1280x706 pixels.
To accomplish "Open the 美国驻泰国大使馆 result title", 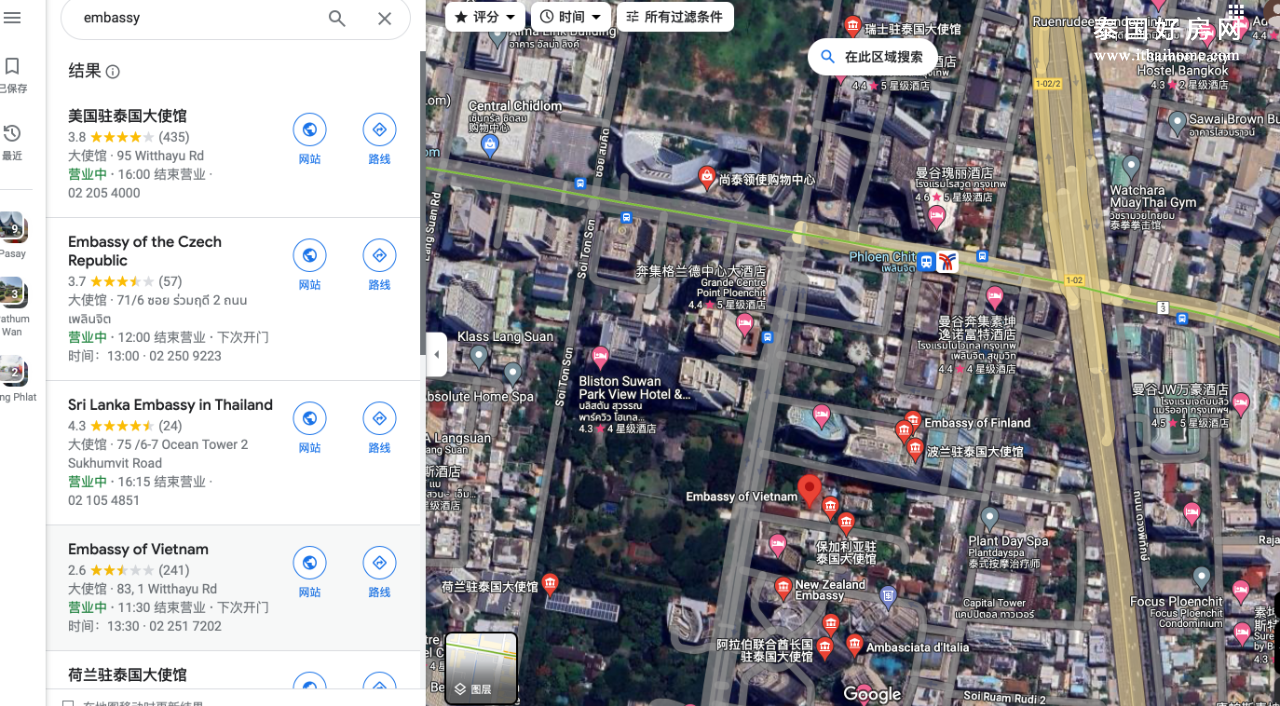I will click(x=127, y=116).
